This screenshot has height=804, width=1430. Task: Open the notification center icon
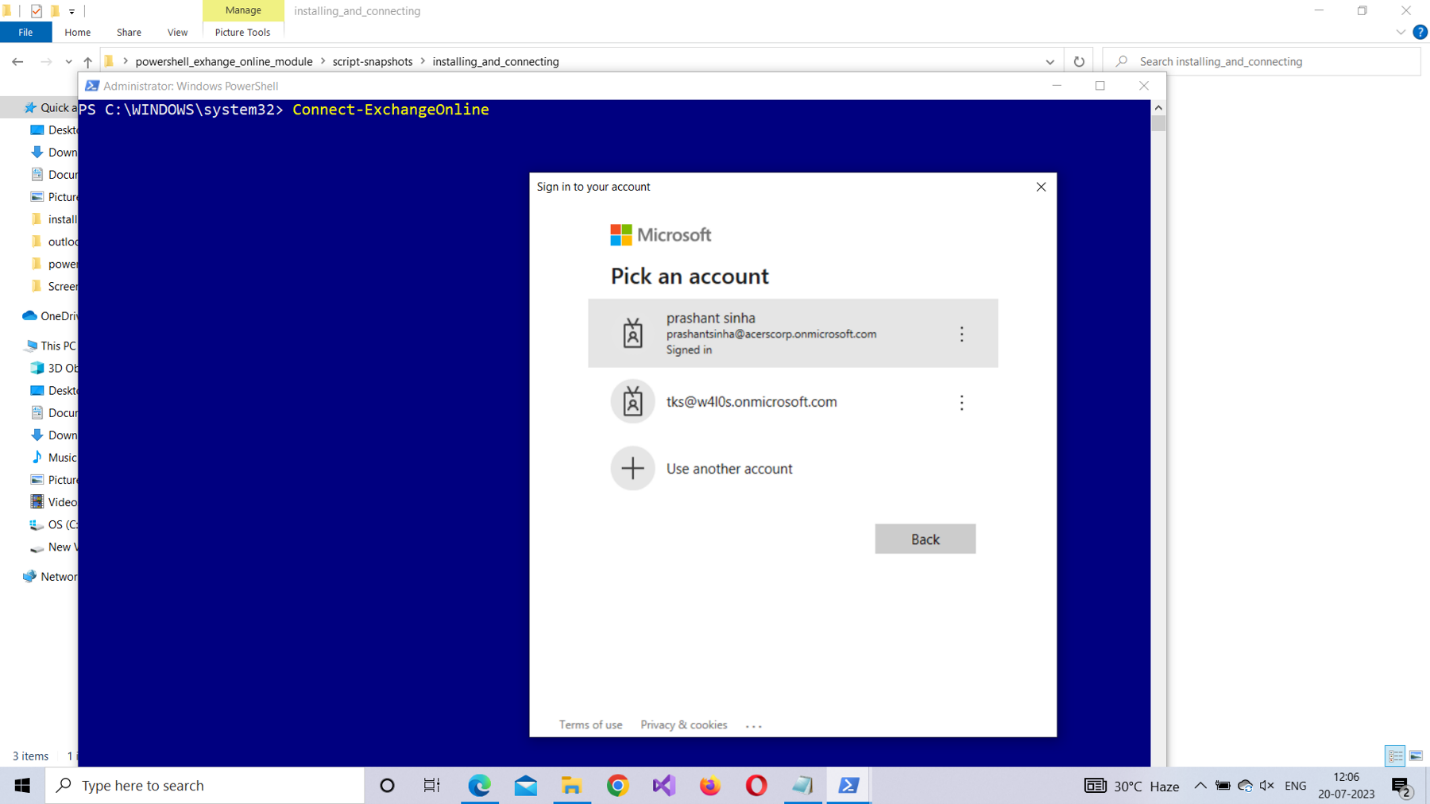[1401, 787]
